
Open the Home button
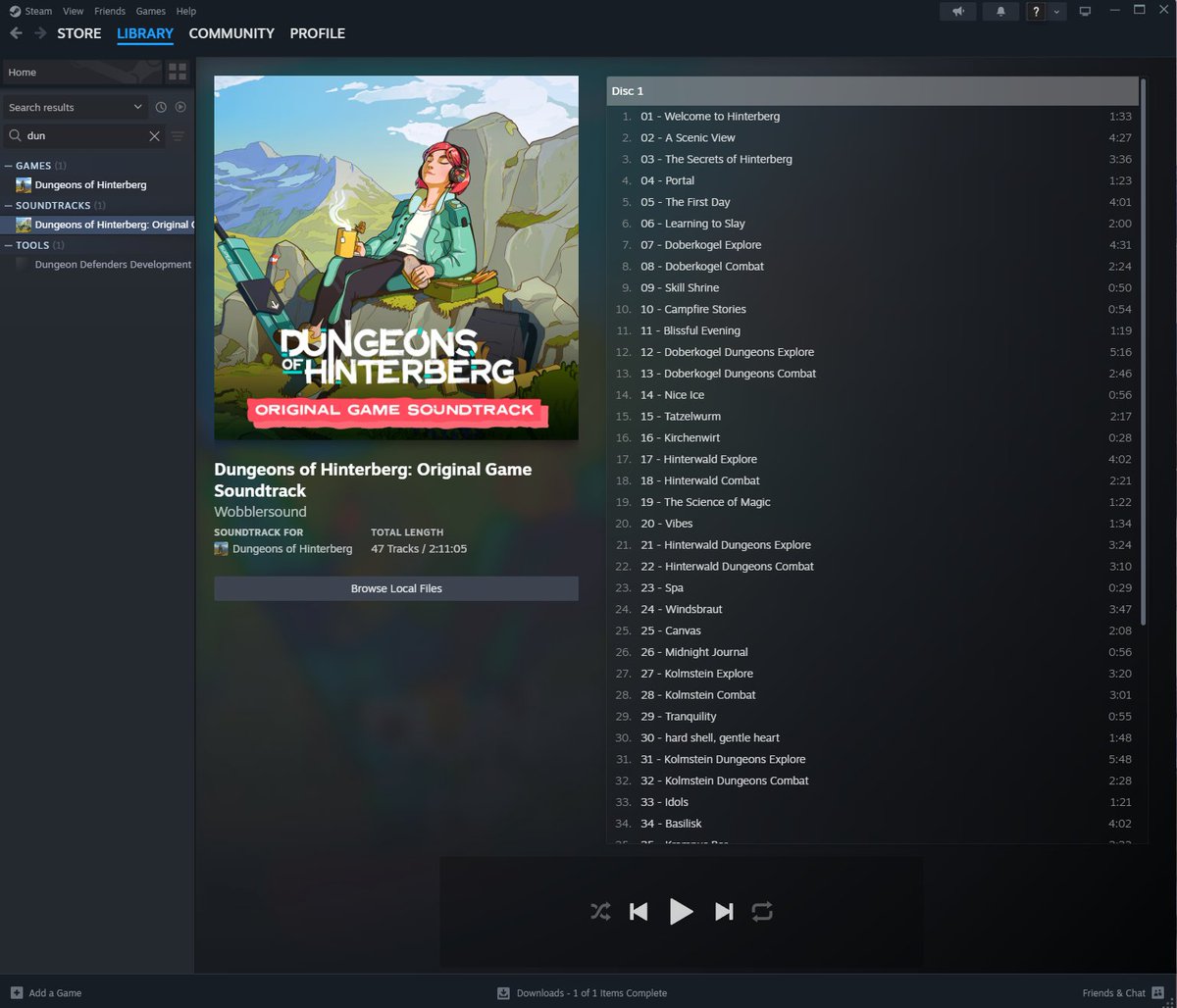click(x=82, y=72)
